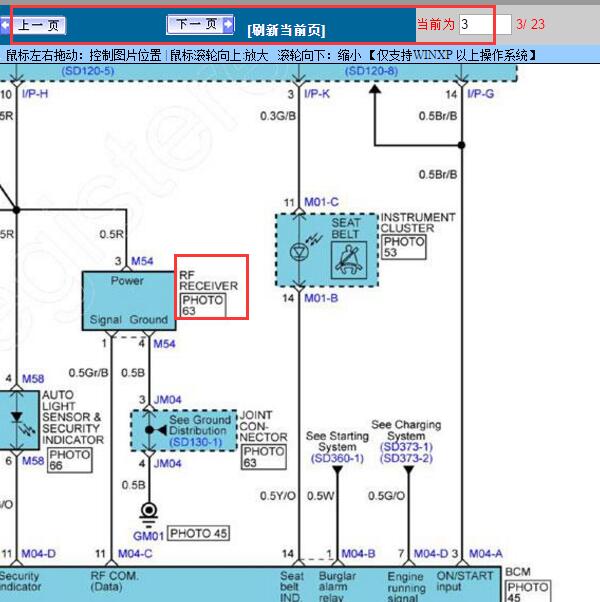Click the M04-A connector label
This screenshot has width=600, height=602.
pyautogui.click(x=486, y=554)
